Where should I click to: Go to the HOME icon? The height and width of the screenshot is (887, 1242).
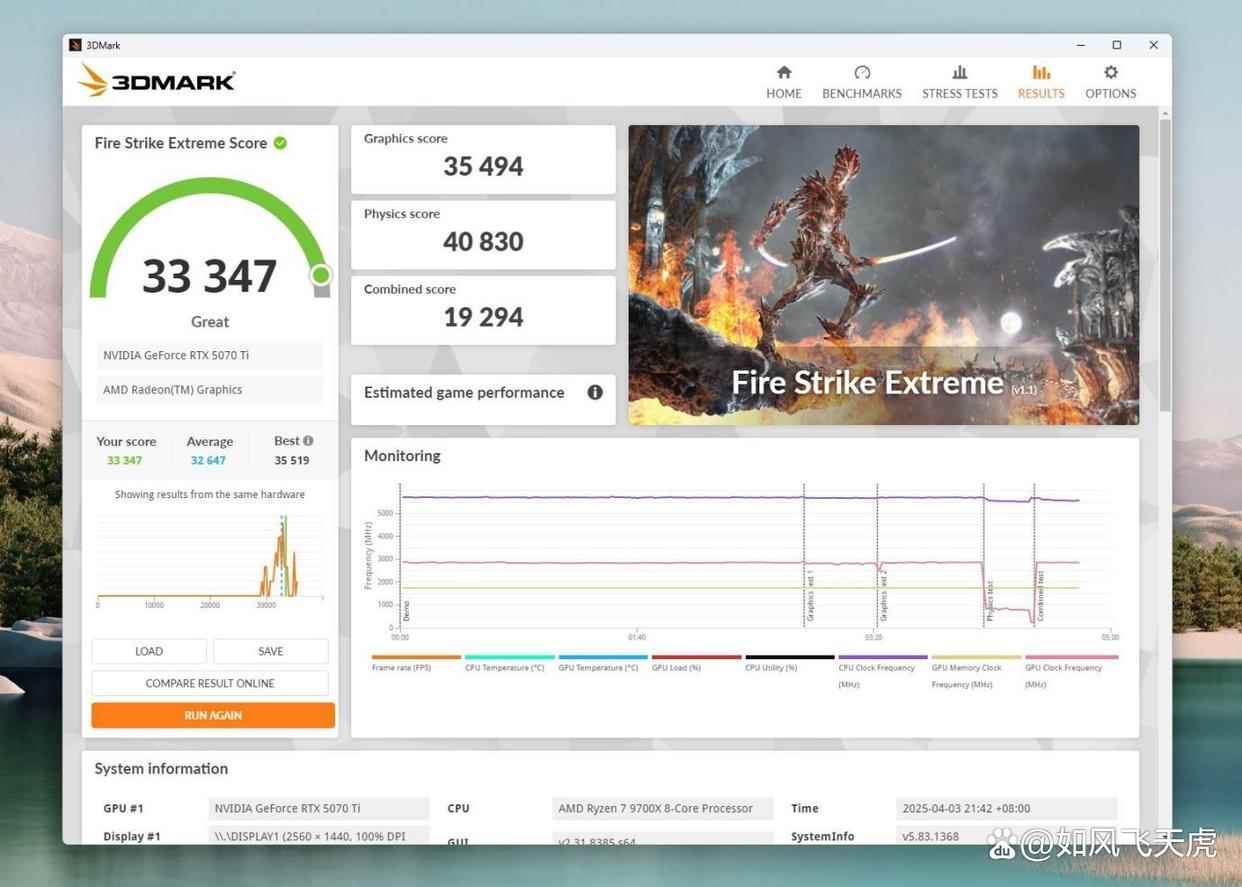(784, 73)
